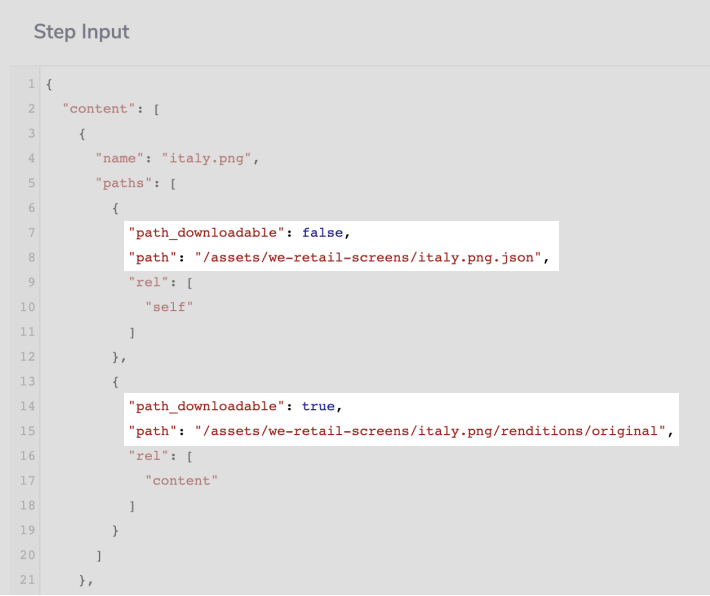Click the "name" key on line 4
Viewport: 710px width, 596px height.
[117, 157]
